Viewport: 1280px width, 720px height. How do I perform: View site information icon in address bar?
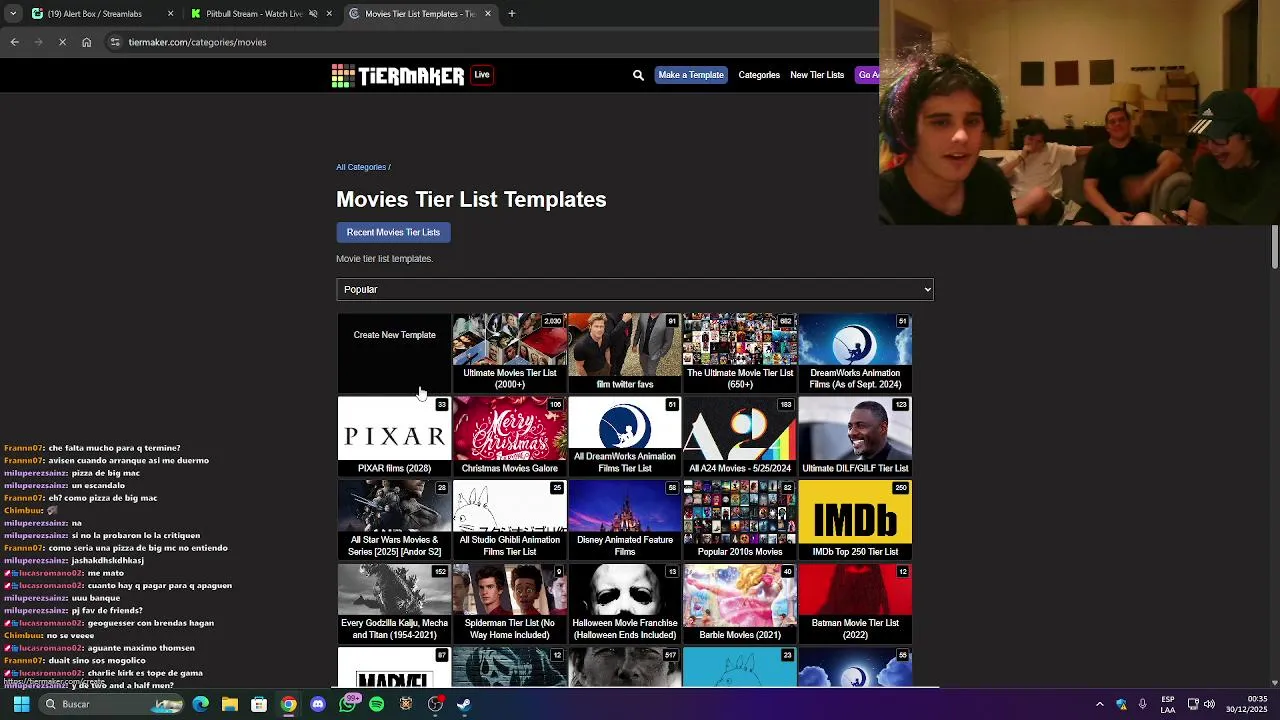pos(115,42)
